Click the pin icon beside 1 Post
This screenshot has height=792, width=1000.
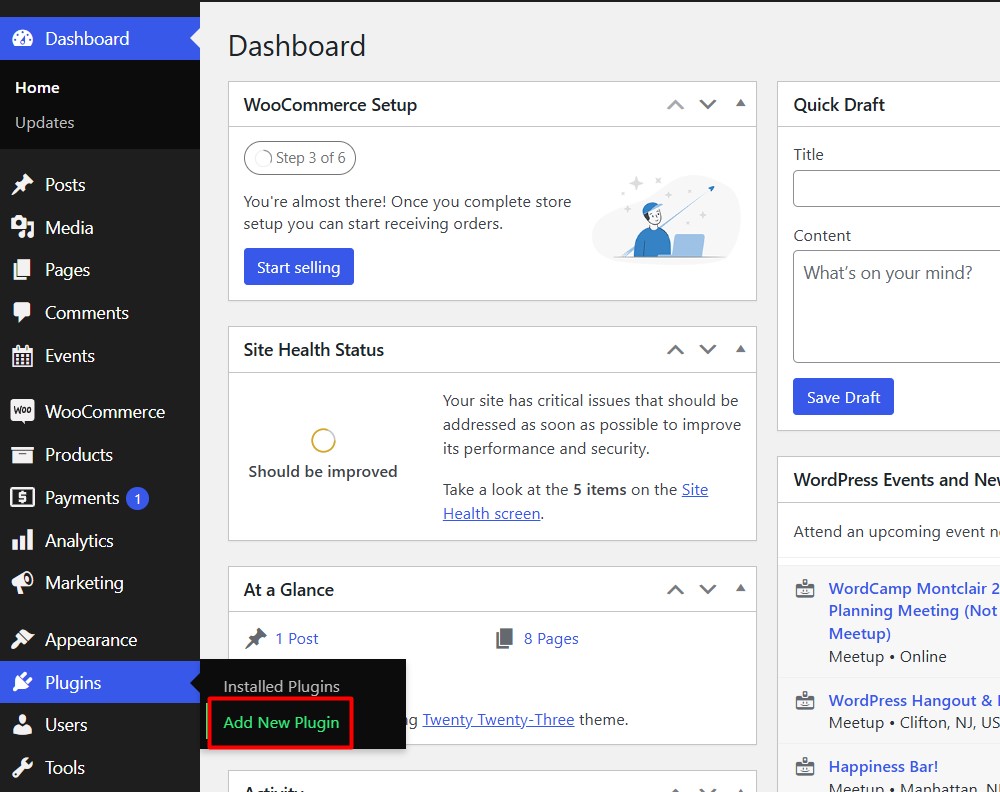(x=256, y=638)
